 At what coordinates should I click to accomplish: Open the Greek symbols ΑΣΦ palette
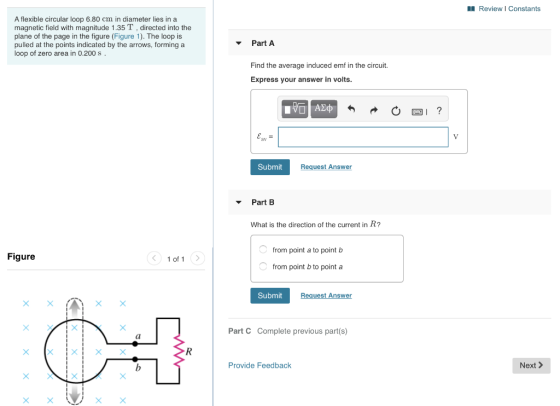coord(324,109)
